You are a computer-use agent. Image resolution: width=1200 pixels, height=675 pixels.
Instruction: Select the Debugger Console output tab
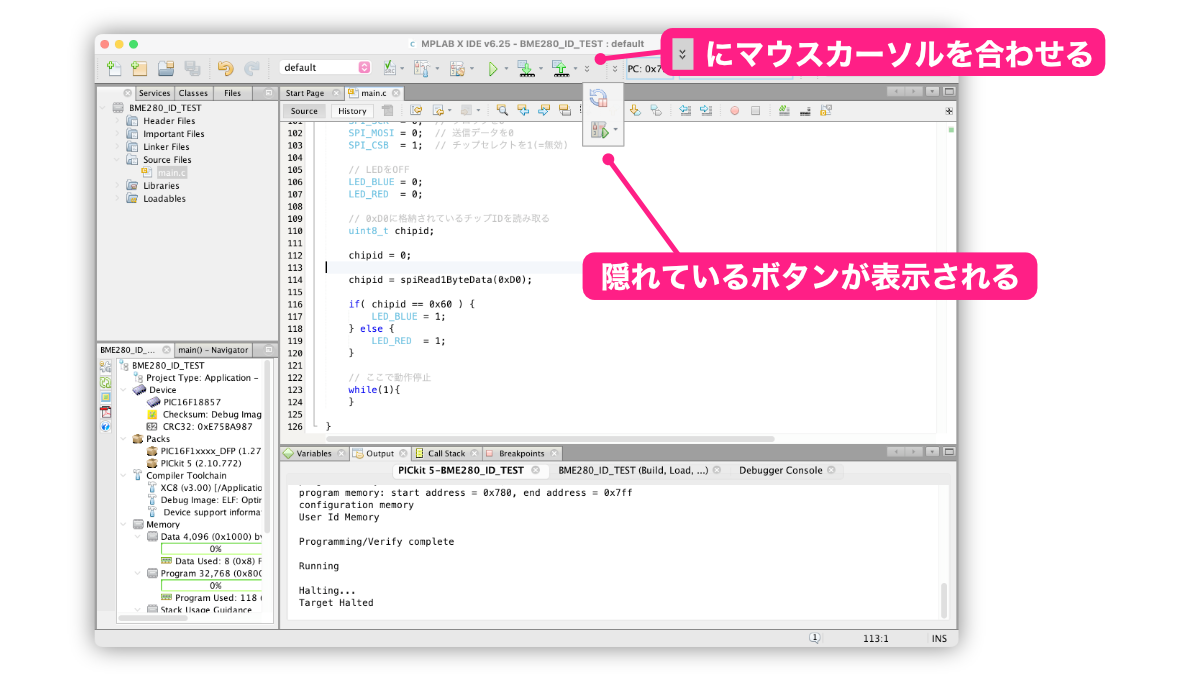pyautogui.click(x=781, y=470)
